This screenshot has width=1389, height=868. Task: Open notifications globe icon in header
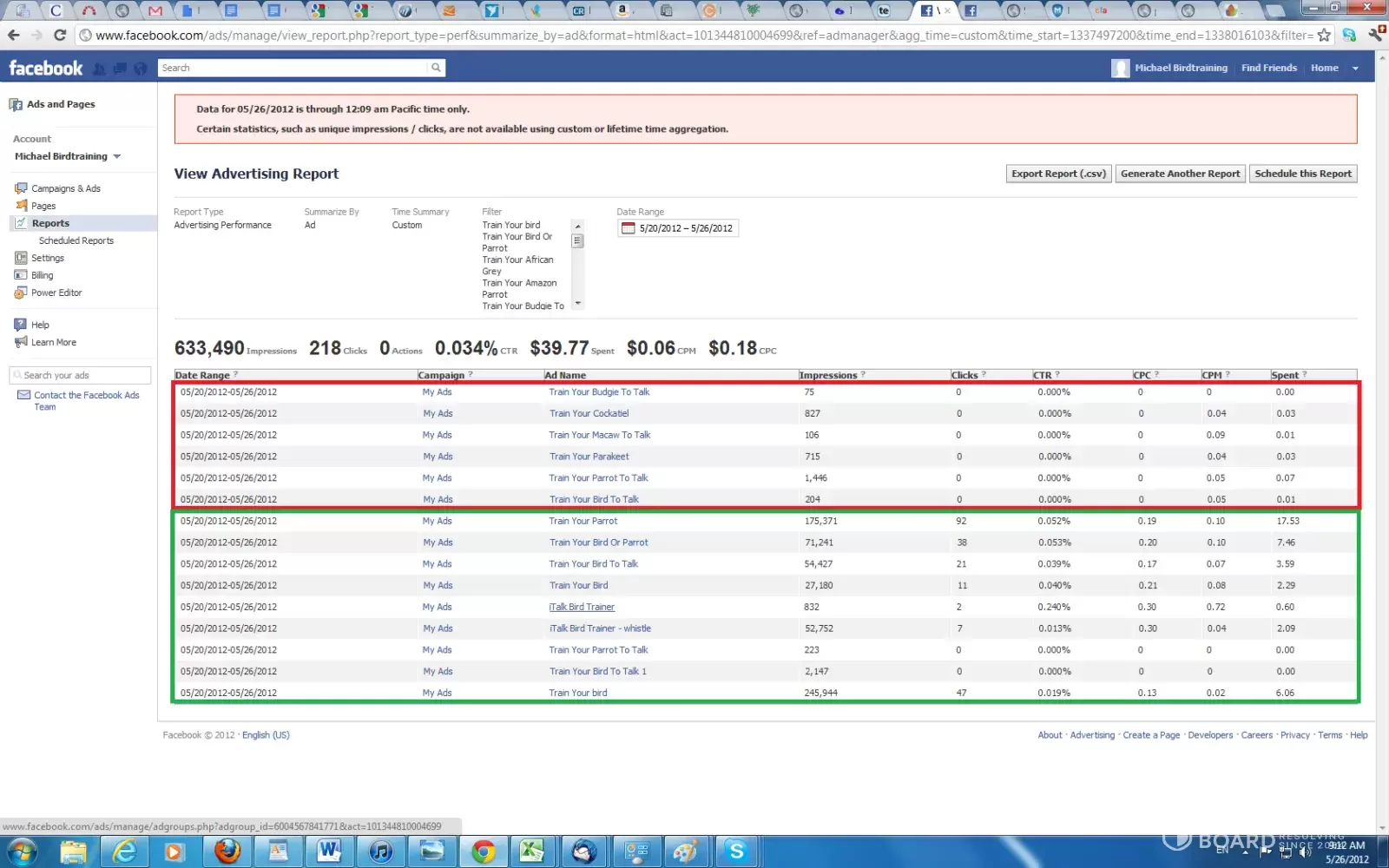[140, 69]
